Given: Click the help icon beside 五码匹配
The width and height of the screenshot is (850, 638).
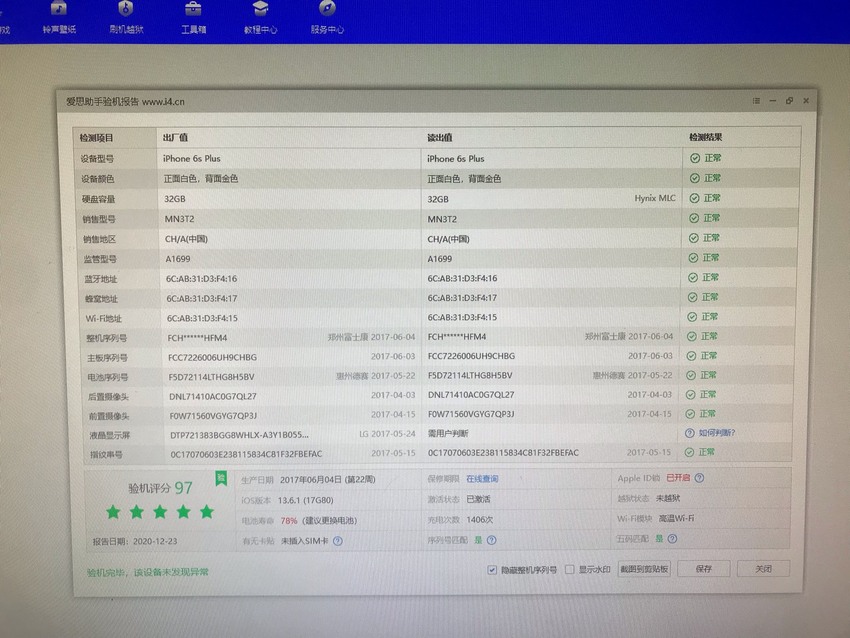Looking at the screenshot, I should click(672, 539).
